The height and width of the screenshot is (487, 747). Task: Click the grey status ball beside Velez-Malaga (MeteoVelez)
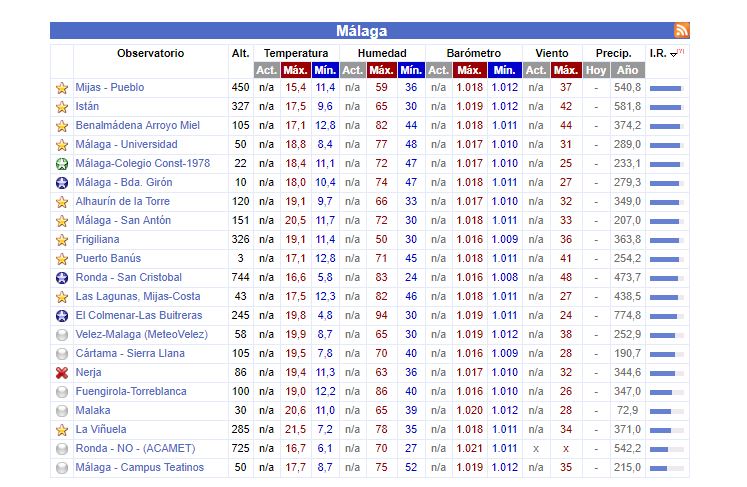pyautogui.click(x=62, y=335)
